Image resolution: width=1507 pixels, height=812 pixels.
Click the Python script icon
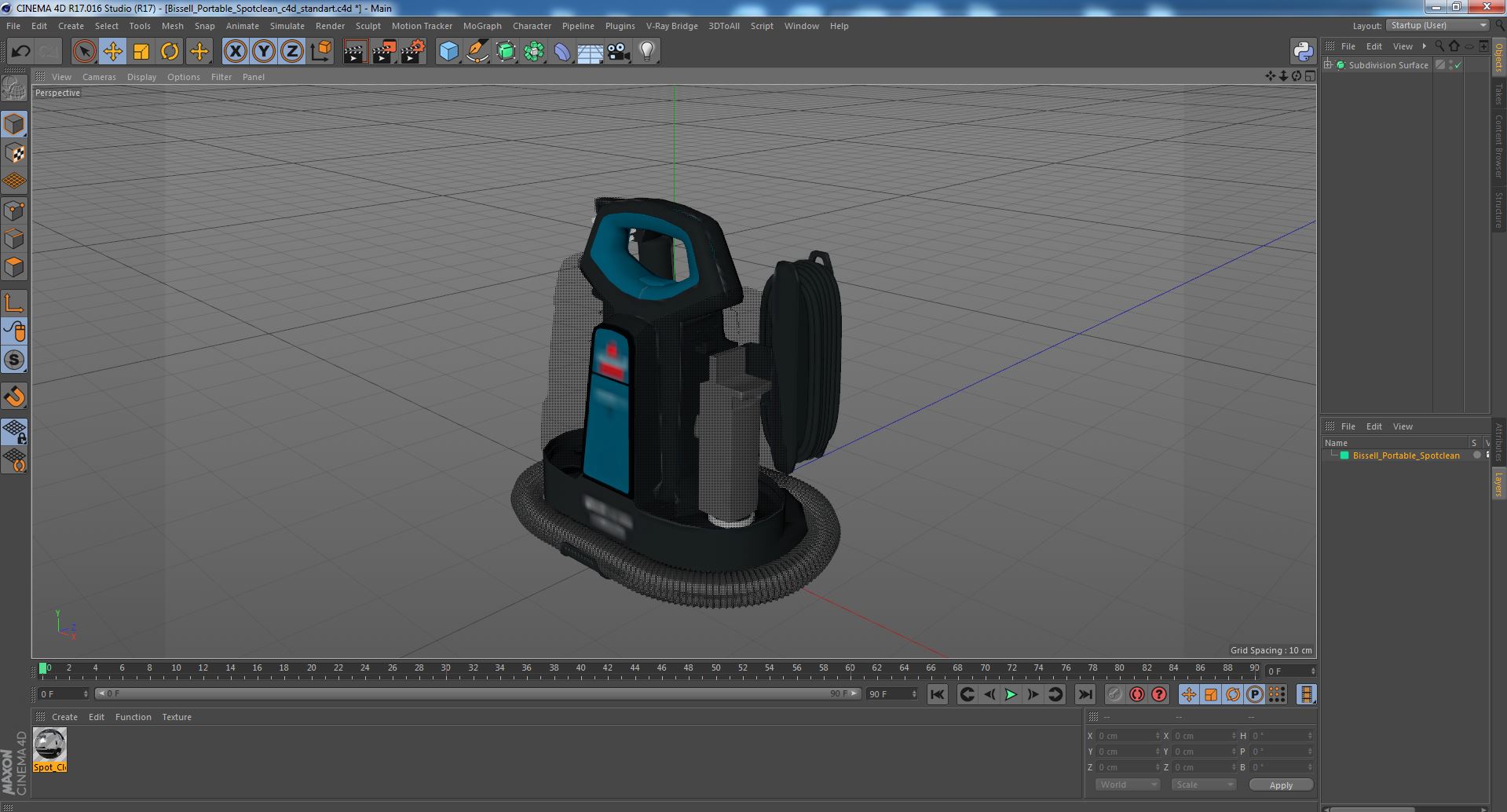[x=1303, y=52]
